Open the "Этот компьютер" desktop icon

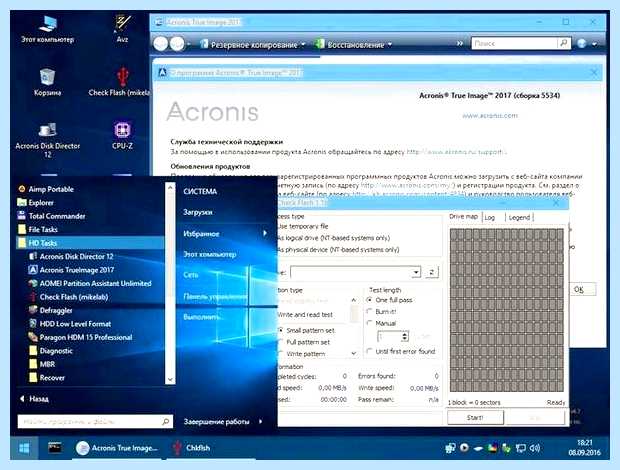[47, 28]
